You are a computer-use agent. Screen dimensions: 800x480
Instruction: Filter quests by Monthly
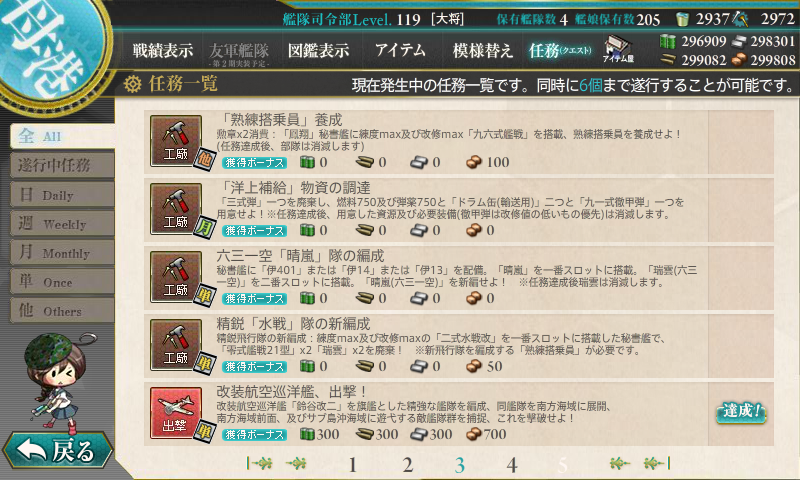pos(62,252)
